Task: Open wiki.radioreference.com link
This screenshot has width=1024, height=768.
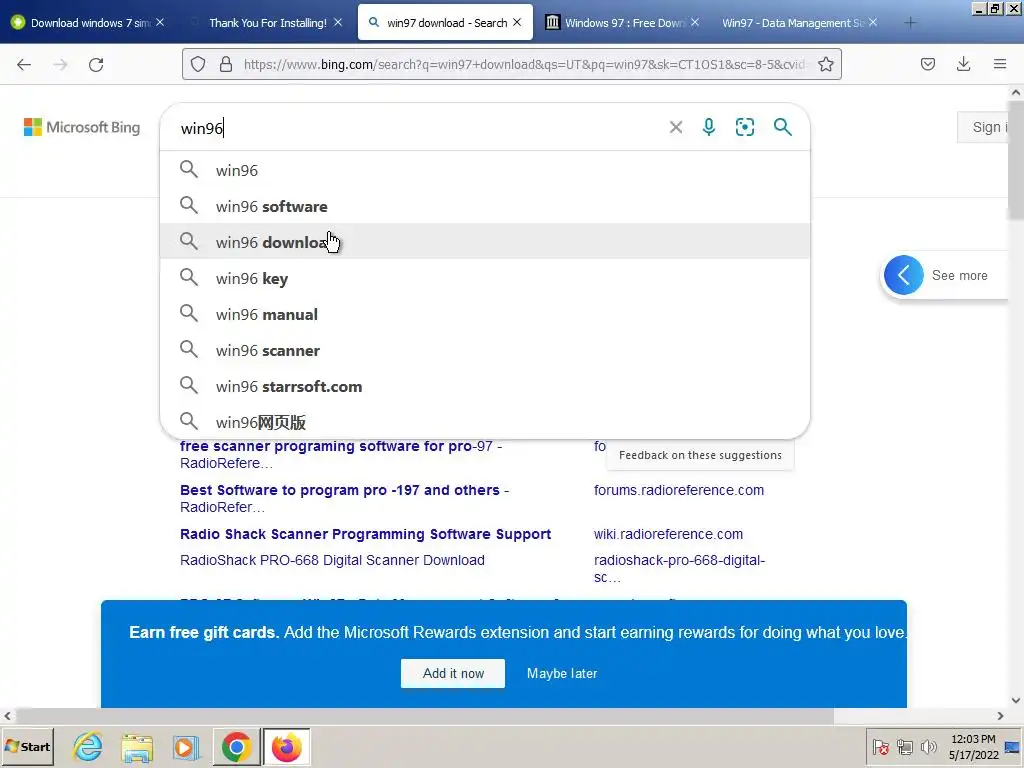Action: tap(668, 534)
